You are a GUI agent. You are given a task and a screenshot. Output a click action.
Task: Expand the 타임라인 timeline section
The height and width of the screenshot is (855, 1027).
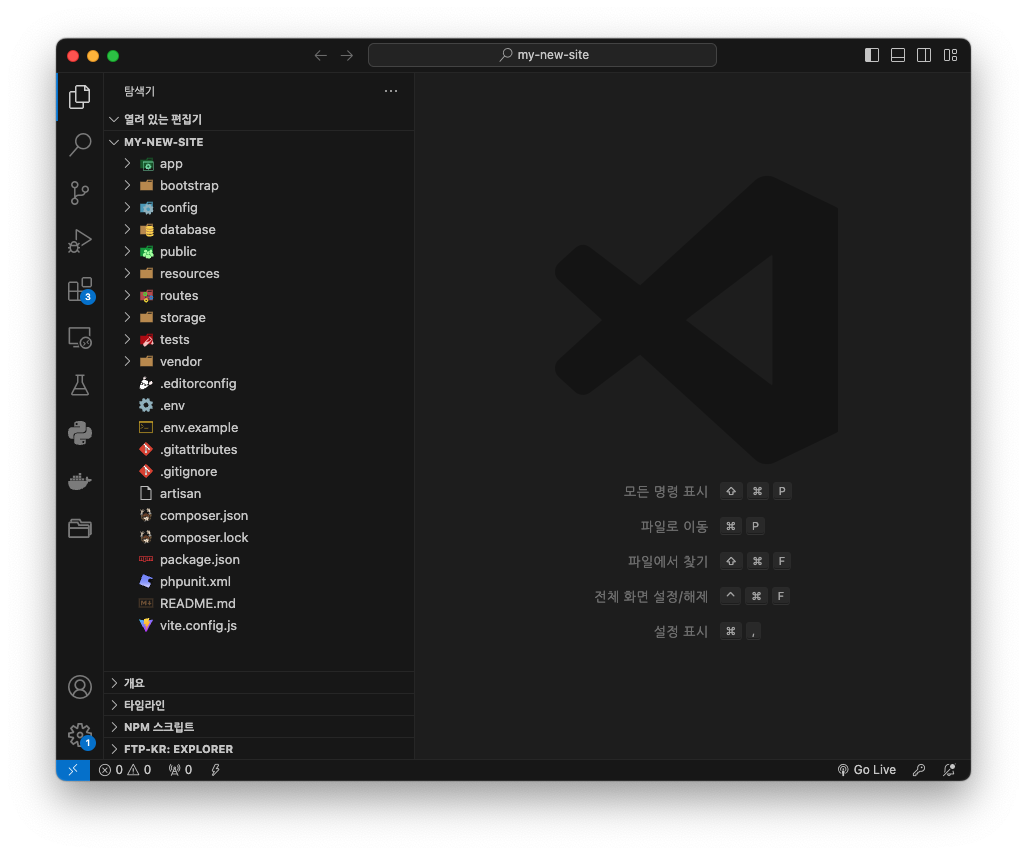coord(261,706)
